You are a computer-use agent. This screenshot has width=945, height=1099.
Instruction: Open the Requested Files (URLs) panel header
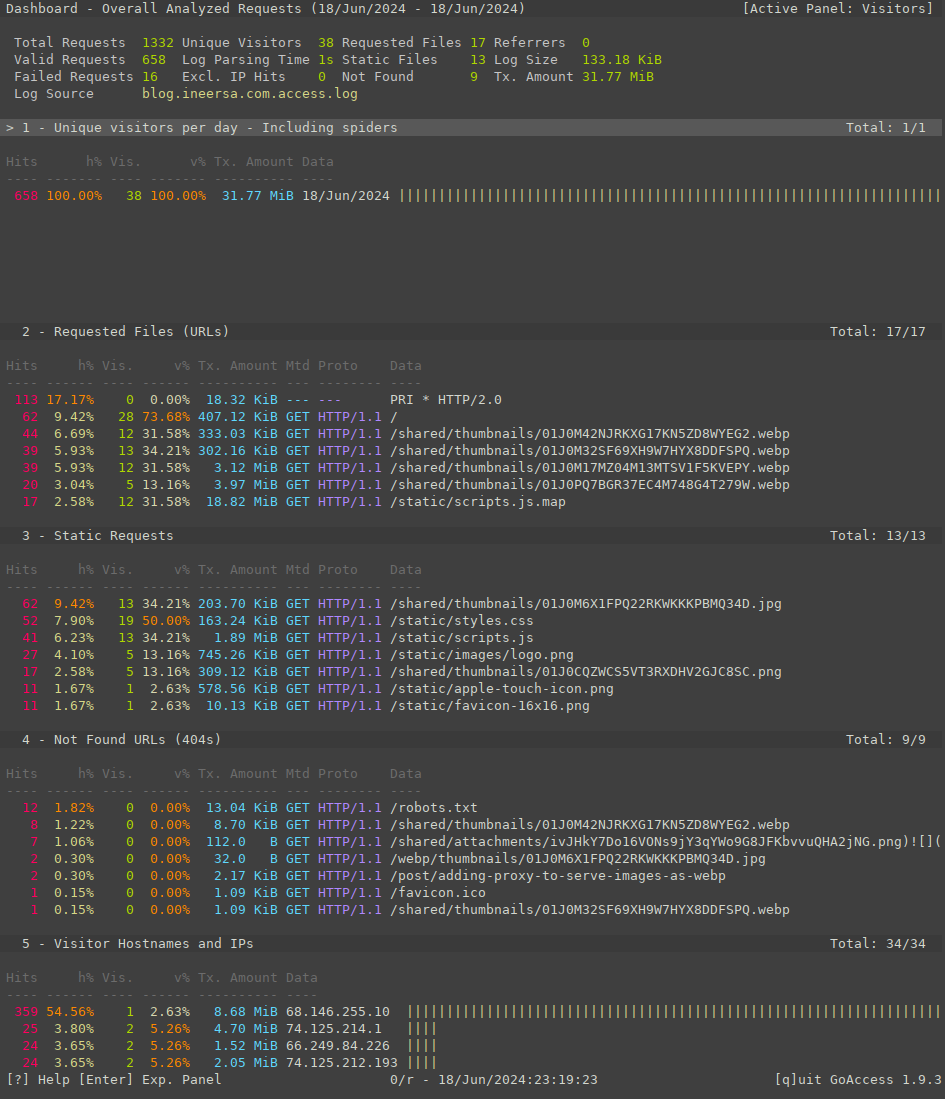[x=471, y=332]
